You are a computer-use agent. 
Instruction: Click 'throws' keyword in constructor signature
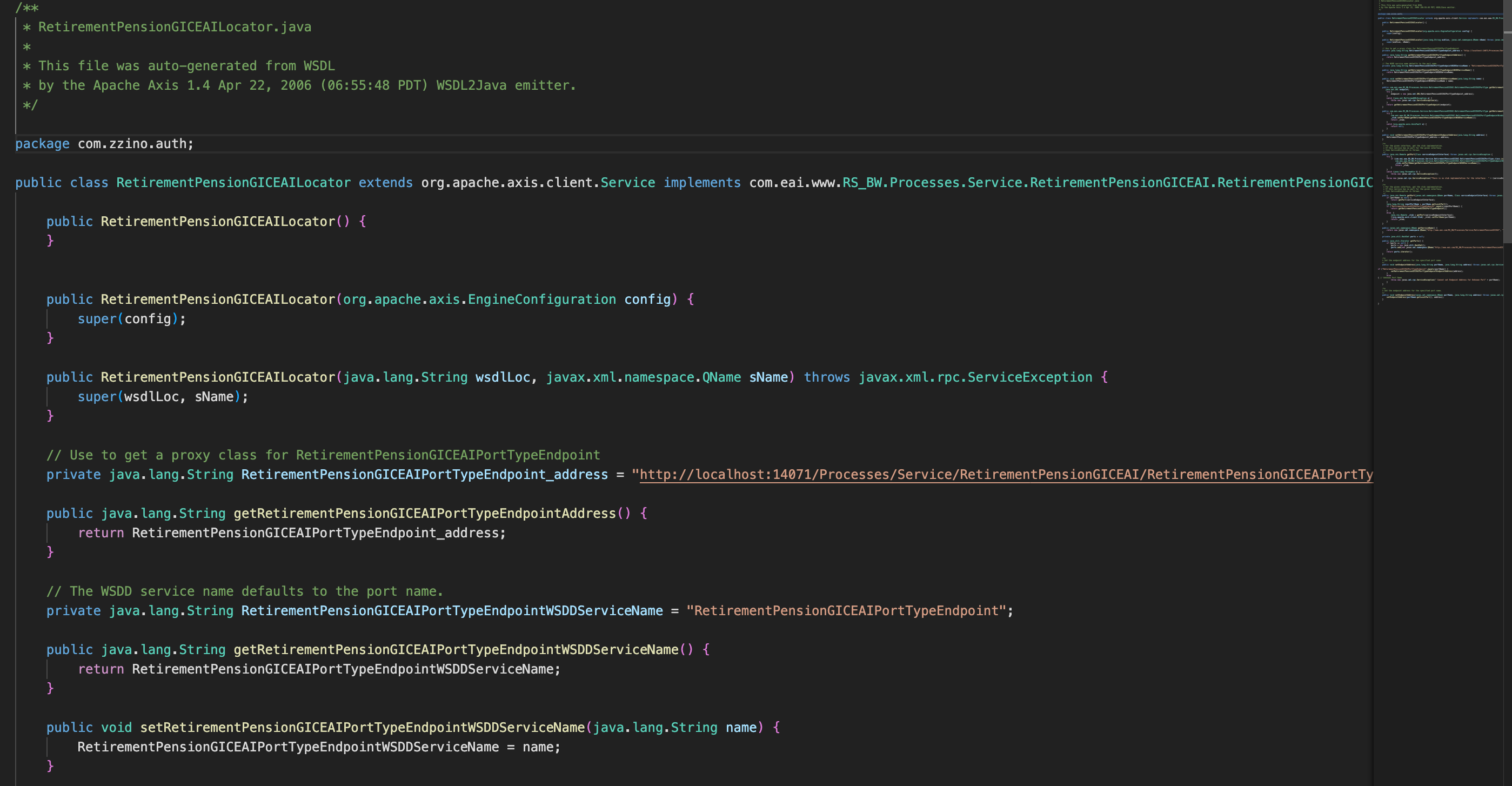coord(826,377)
